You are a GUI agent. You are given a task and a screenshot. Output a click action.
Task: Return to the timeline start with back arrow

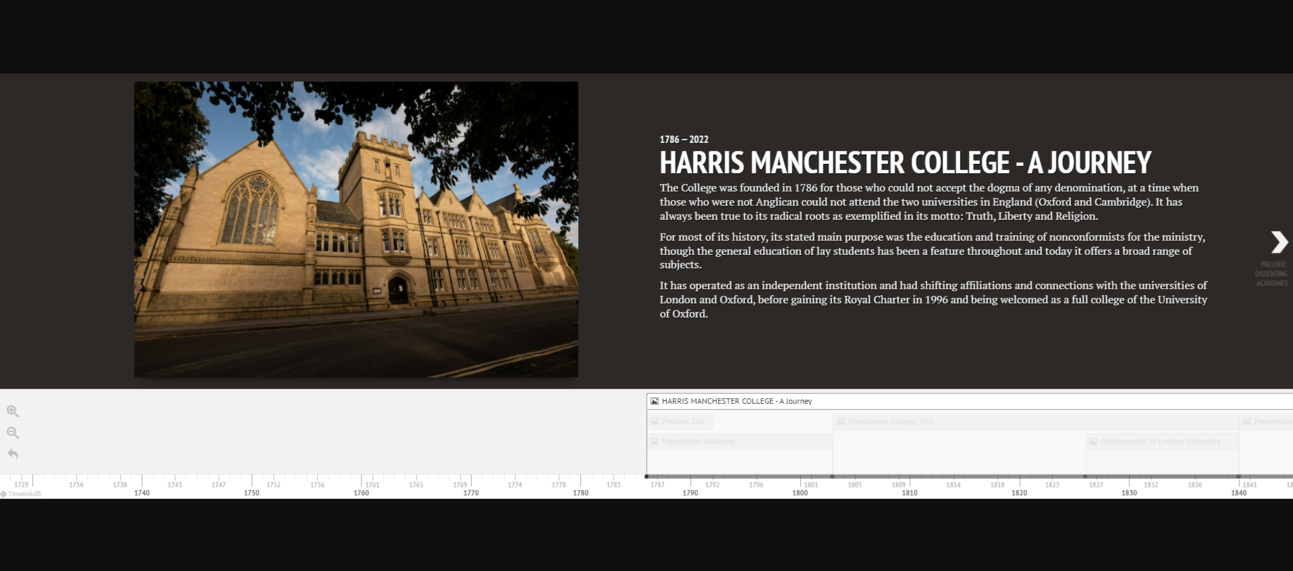click(13, 454)
